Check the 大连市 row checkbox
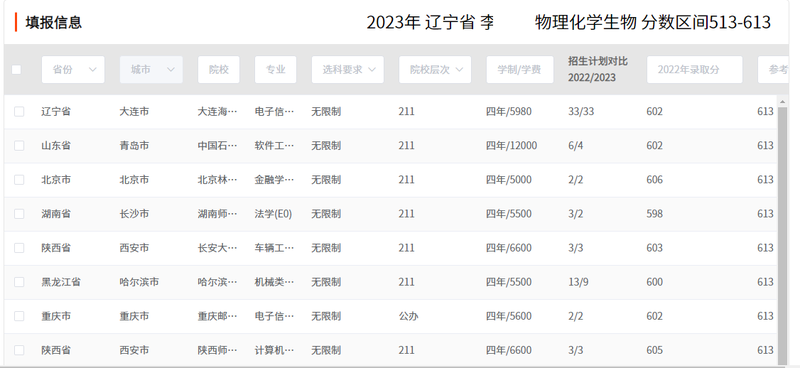 click(19, 111)
